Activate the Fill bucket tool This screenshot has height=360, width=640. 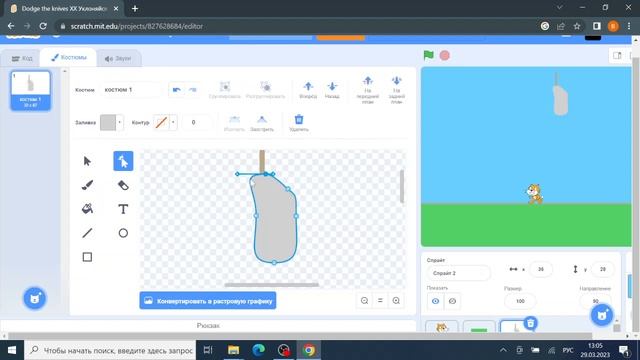[x=87, y=209]
